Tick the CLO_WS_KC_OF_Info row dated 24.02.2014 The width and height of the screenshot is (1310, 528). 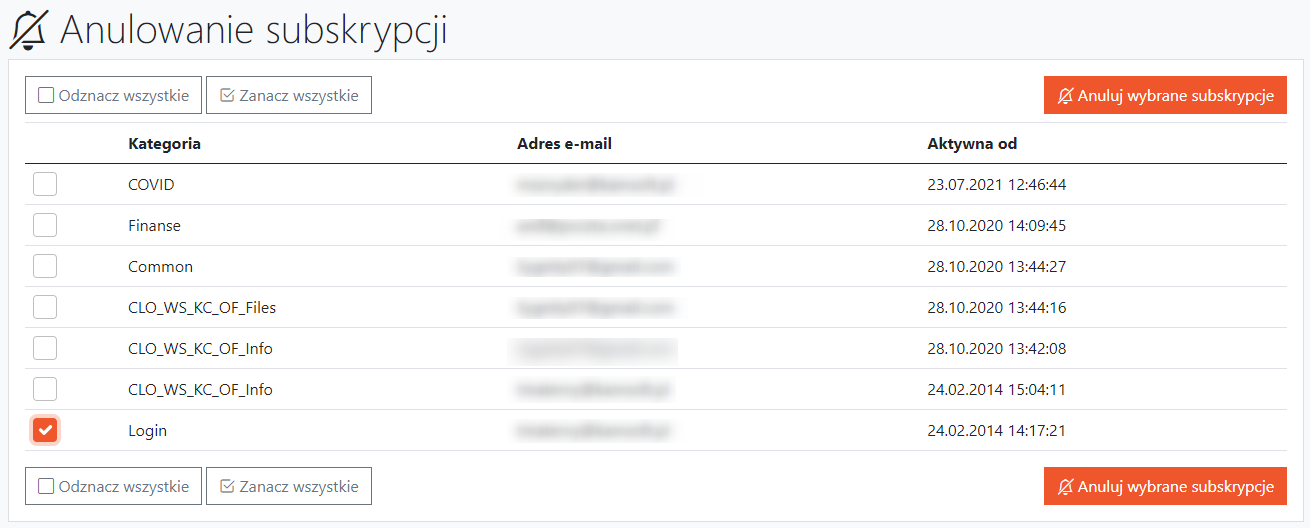pos(45,390)
